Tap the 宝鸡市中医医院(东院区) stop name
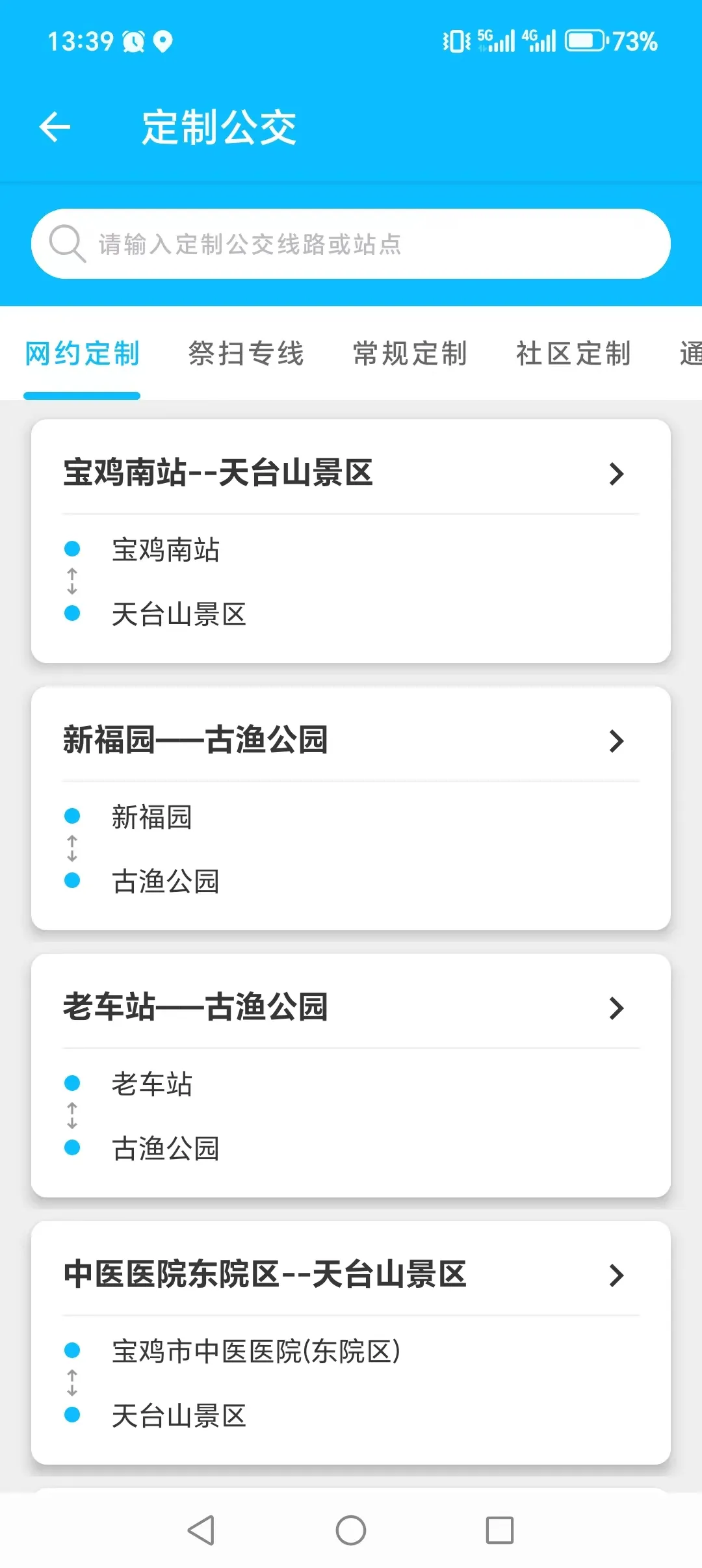 [x=255, y=1351]
